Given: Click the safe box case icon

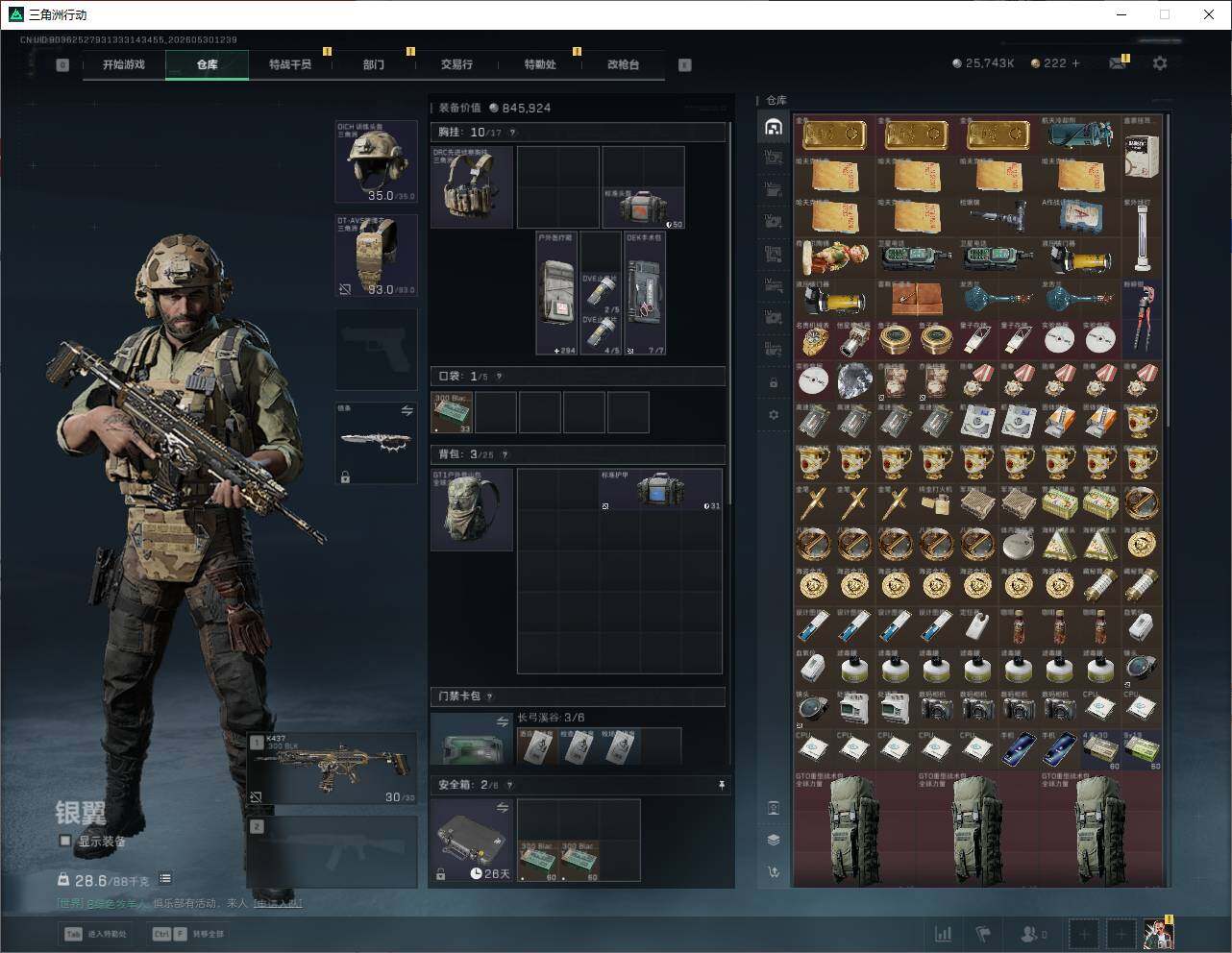Looking at the screenshot, I should coord(472,841).
